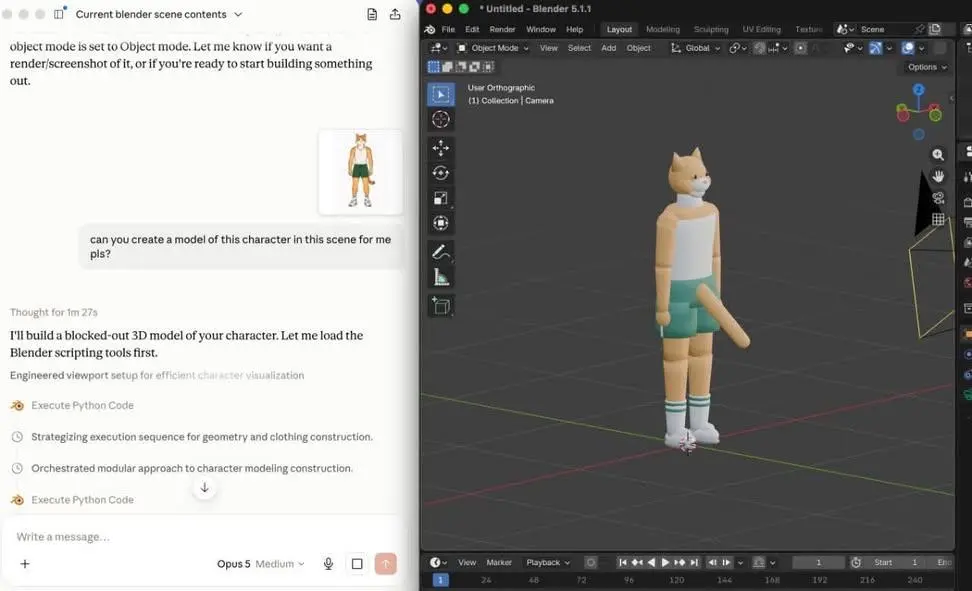The image size is (972, 591).
Task: Click the Blender logo menu icon
Action: pos(430,29)
